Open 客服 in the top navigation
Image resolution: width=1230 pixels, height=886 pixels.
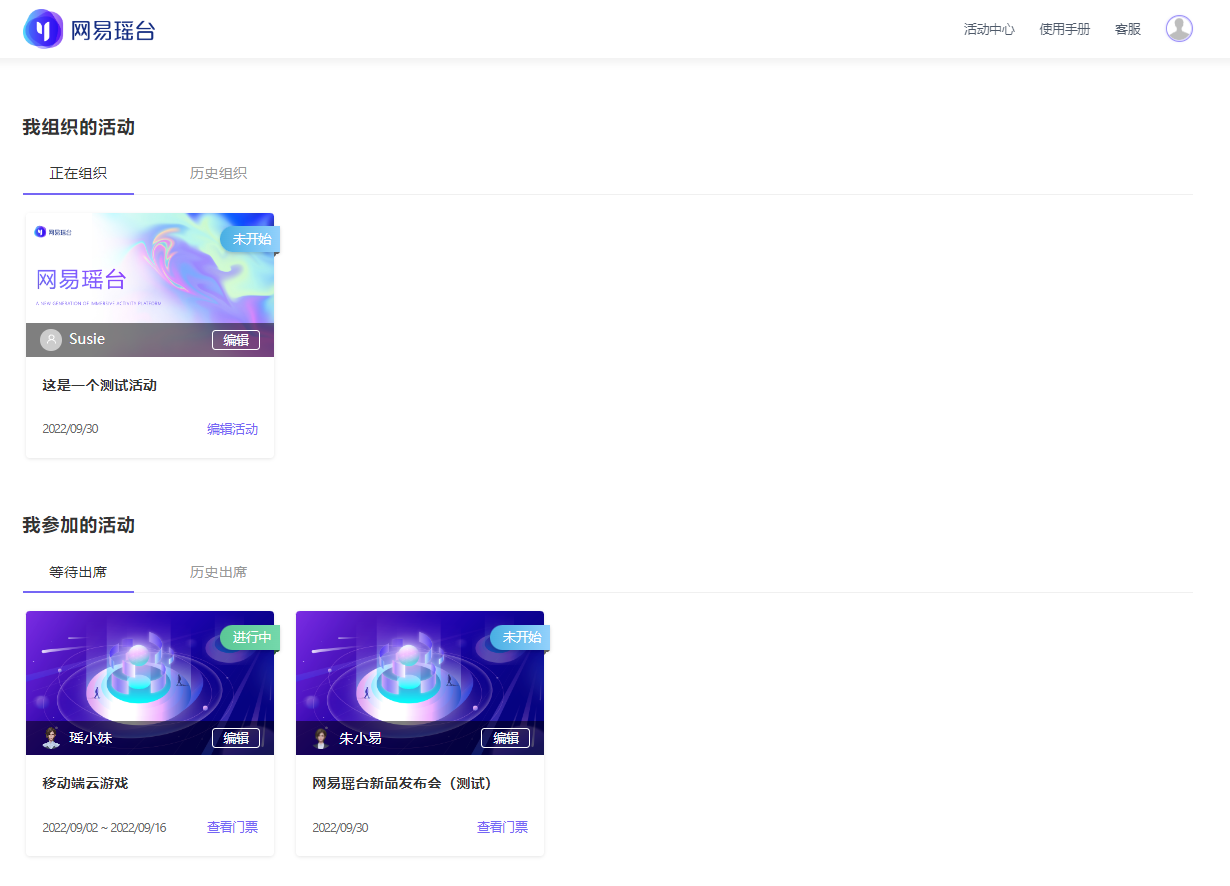1127,29
